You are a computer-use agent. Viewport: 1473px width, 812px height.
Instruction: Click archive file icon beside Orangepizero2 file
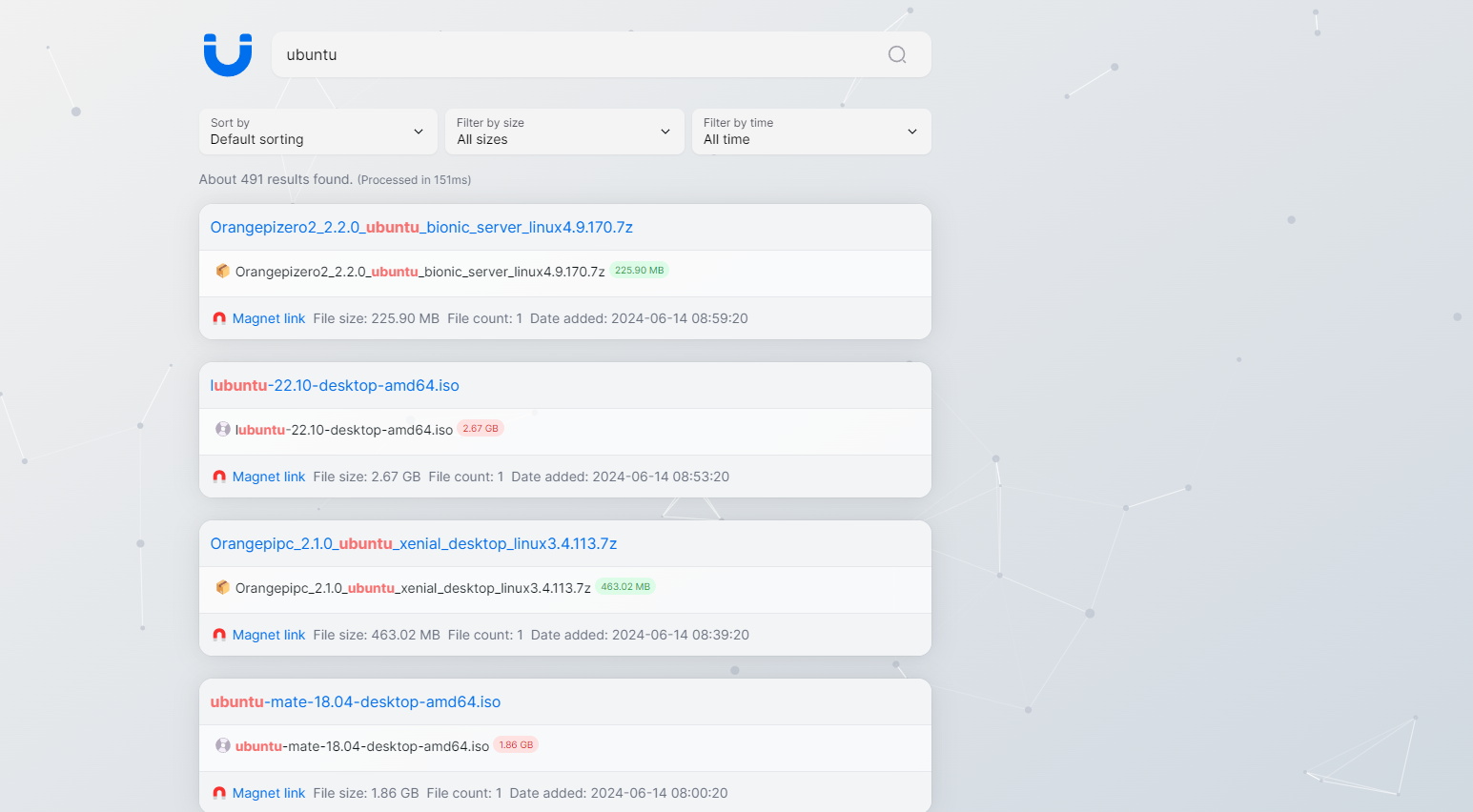222,271
